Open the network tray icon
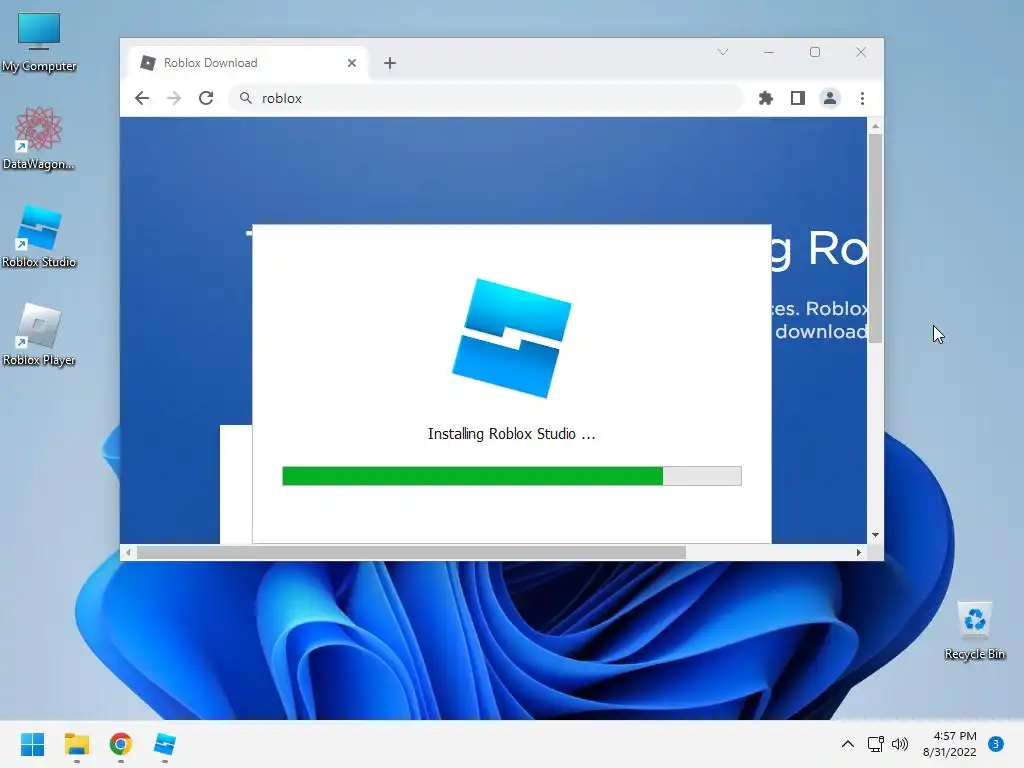 click(875, 744)
